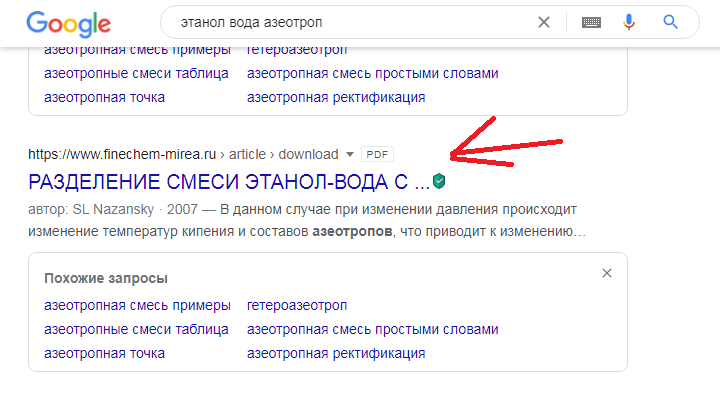Image resolution: width=720 pixels, height=400 pixels.
Task: Close the lower Похожие запросы box
Action: [x=607, y=273]
